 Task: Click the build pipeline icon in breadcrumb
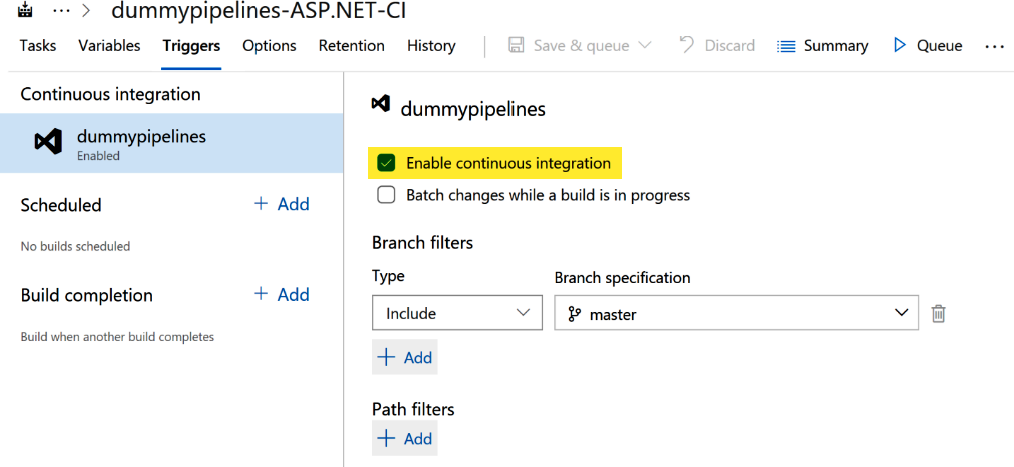[x=25, y=11]
